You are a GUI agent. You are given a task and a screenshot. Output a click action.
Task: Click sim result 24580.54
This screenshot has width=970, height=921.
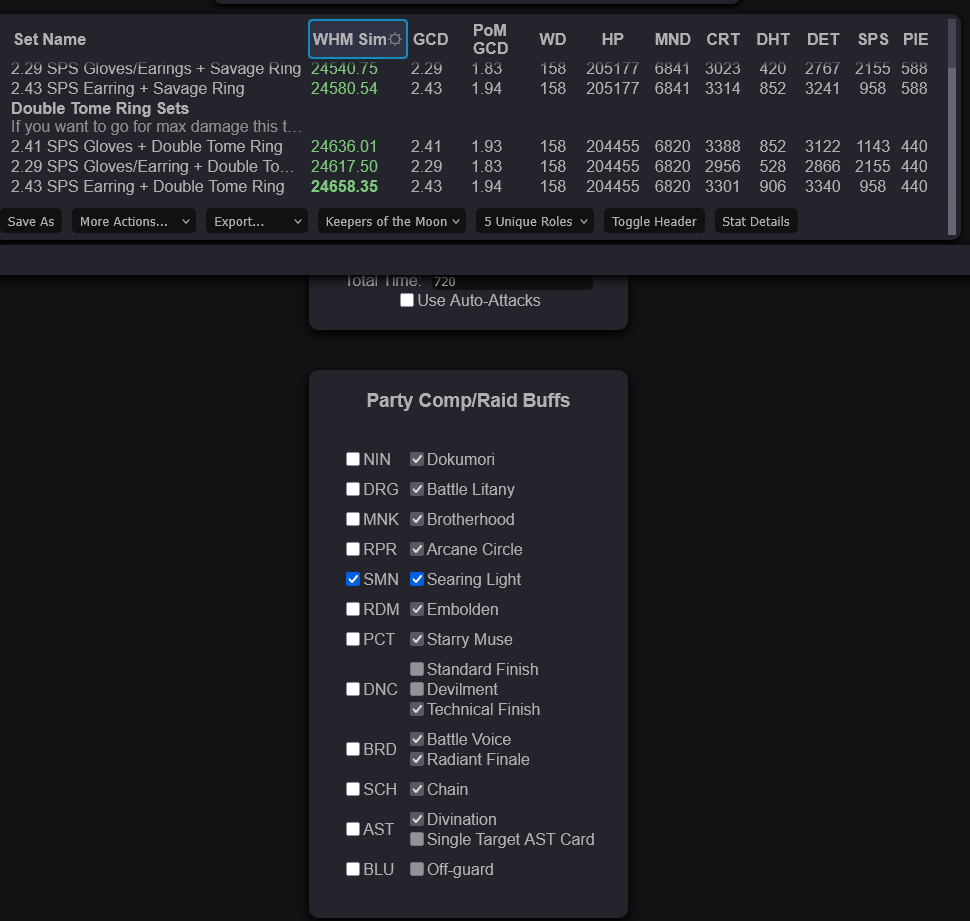coord(344,88)
